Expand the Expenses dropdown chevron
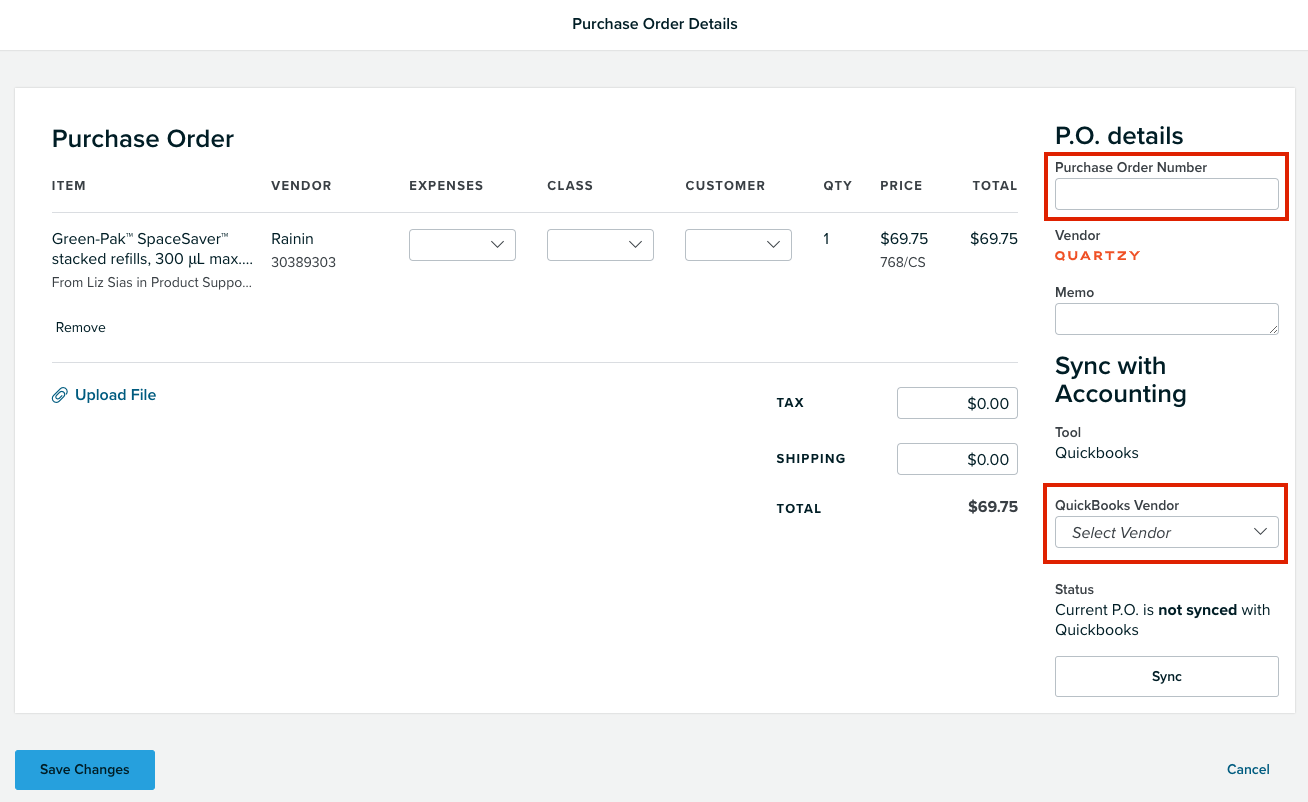Image resolution: width=1308 pixels, height=802 pixels. click(x=497, y=244)
